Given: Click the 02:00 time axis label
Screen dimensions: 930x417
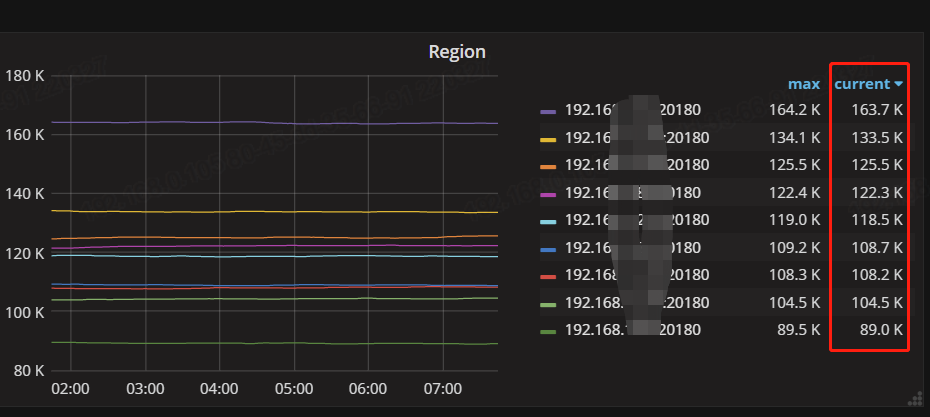Looking at the screenshot, I should [x=71, y=389].
